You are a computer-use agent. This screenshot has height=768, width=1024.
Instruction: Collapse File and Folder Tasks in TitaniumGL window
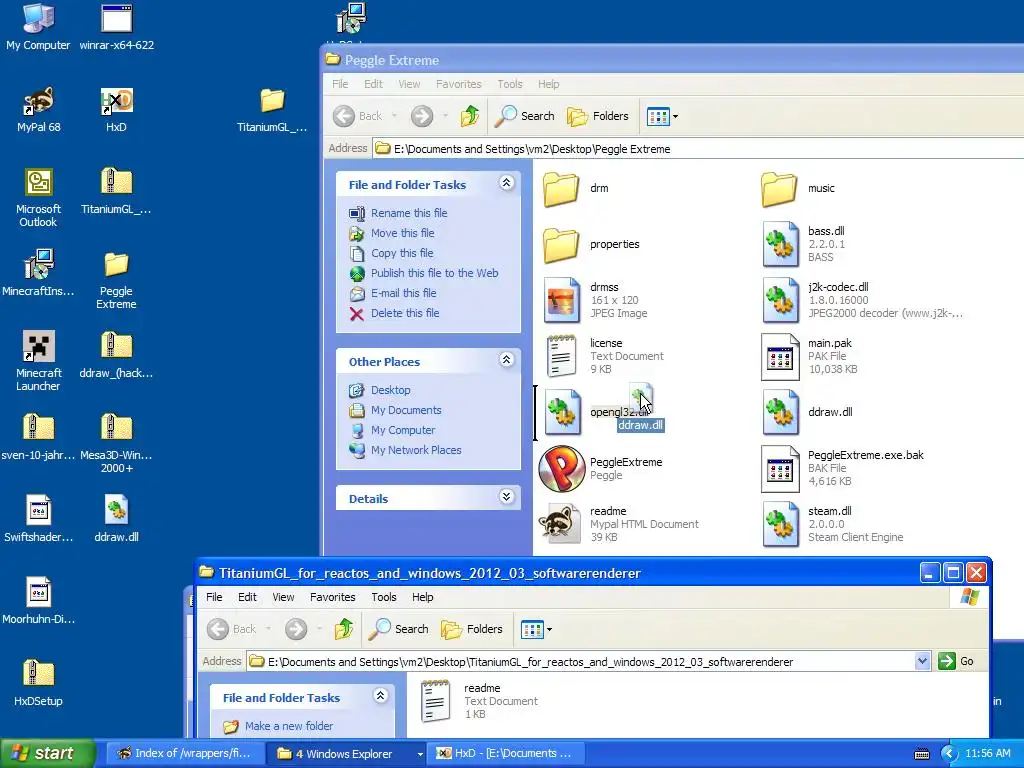pyautogui.click(x=380, y=696)
